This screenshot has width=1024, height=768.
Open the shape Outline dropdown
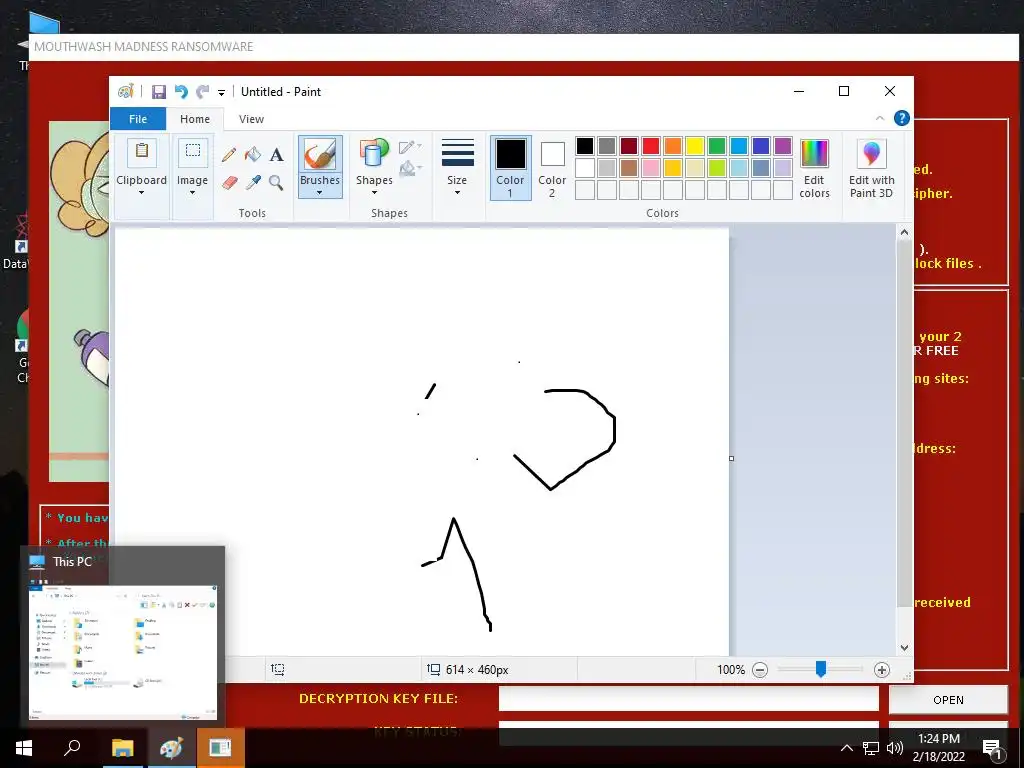(x=410, y=147)
